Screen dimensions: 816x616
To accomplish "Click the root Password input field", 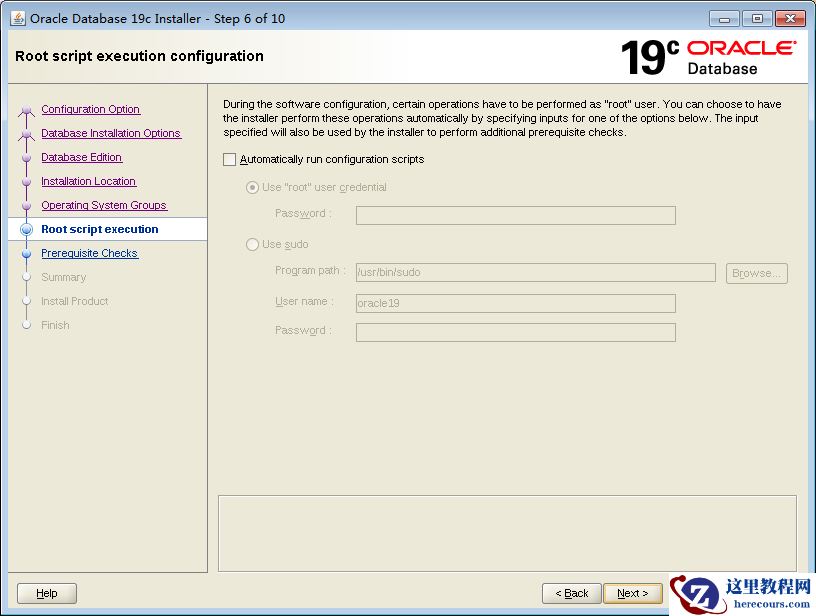I will coord(515,215).
